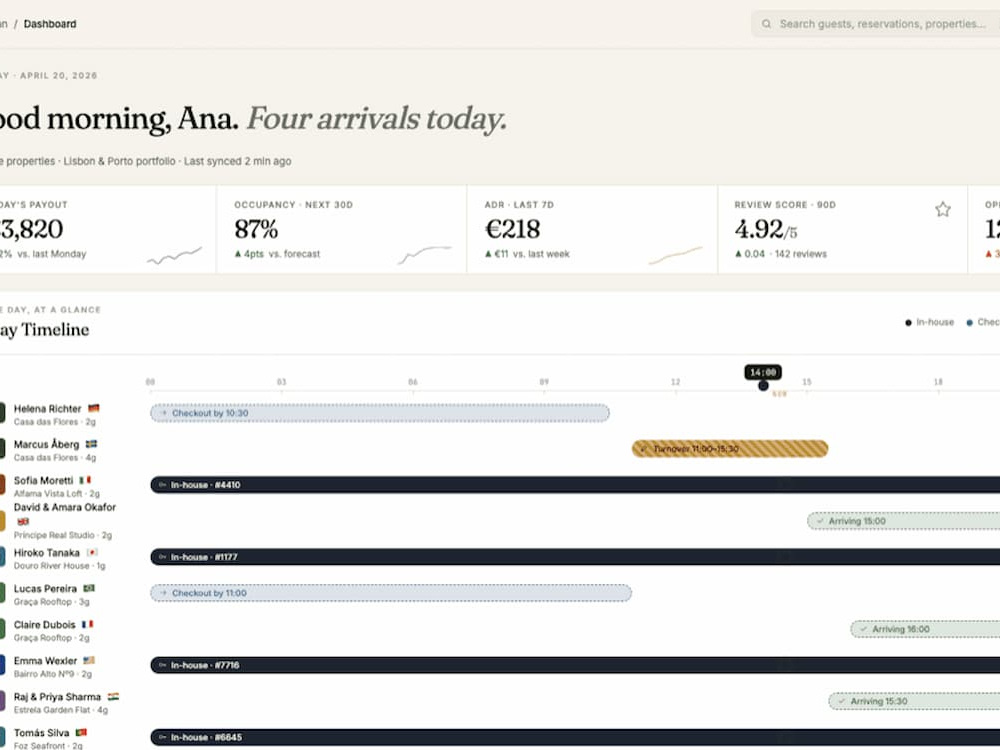Viewport: 1000px width, 750px height.
Task: Click the checkmark icon on Arriving 16:00
Action: 863,629
